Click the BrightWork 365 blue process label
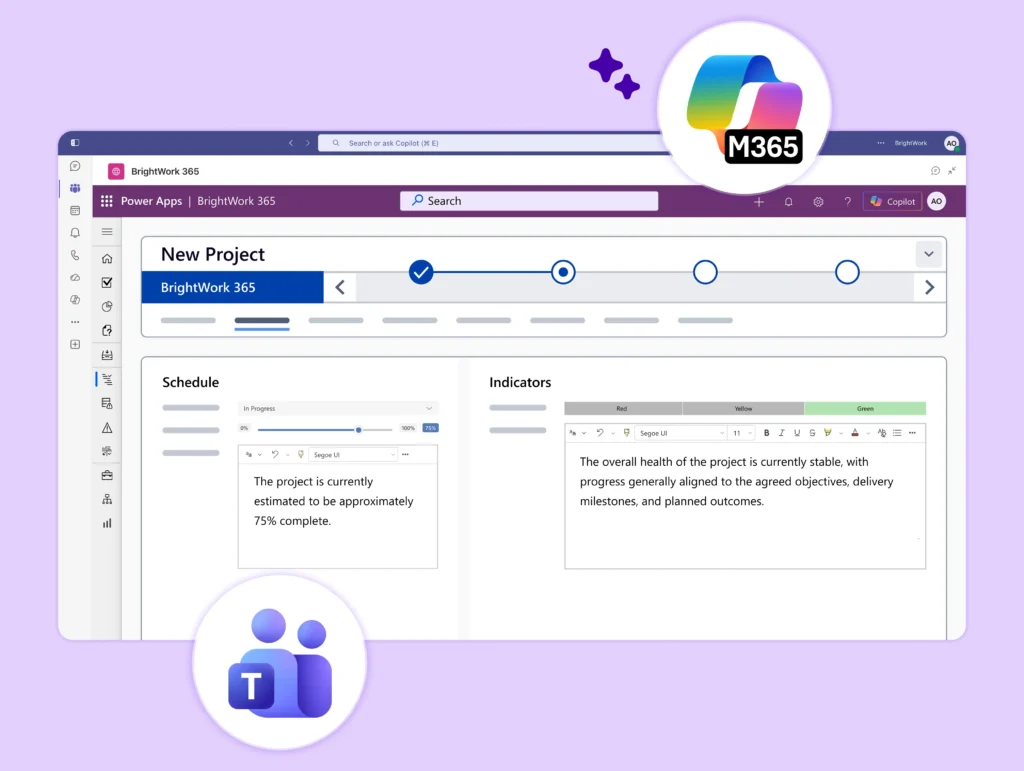 click(x=232, y=287)
